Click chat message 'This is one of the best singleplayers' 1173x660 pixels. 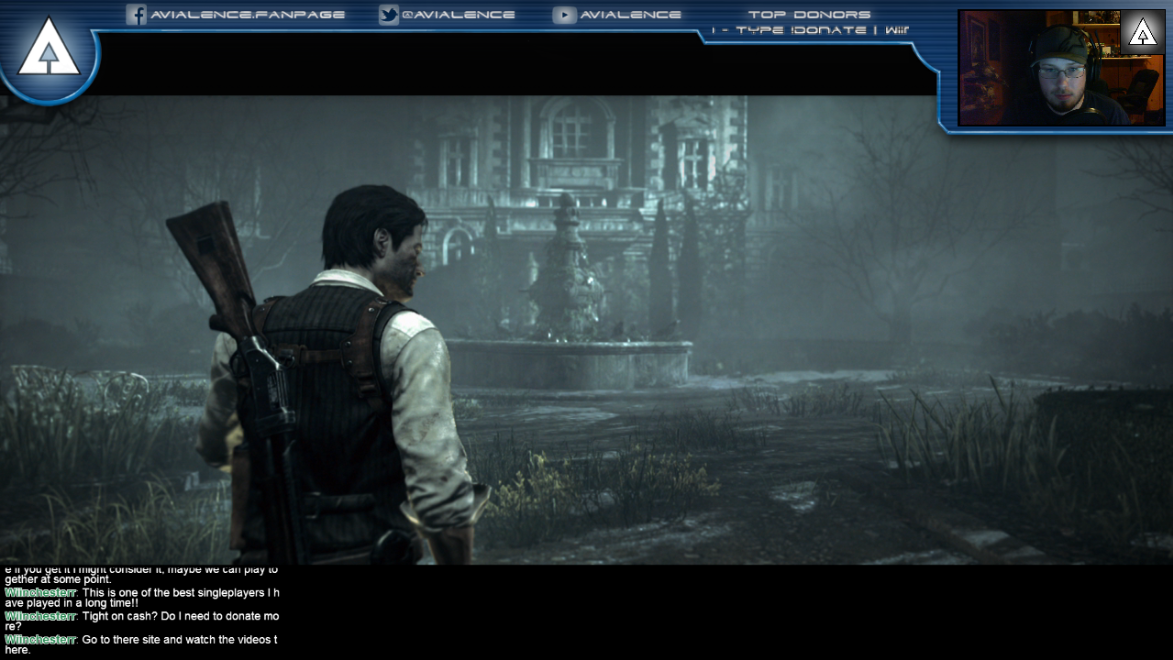coord(142,598)
